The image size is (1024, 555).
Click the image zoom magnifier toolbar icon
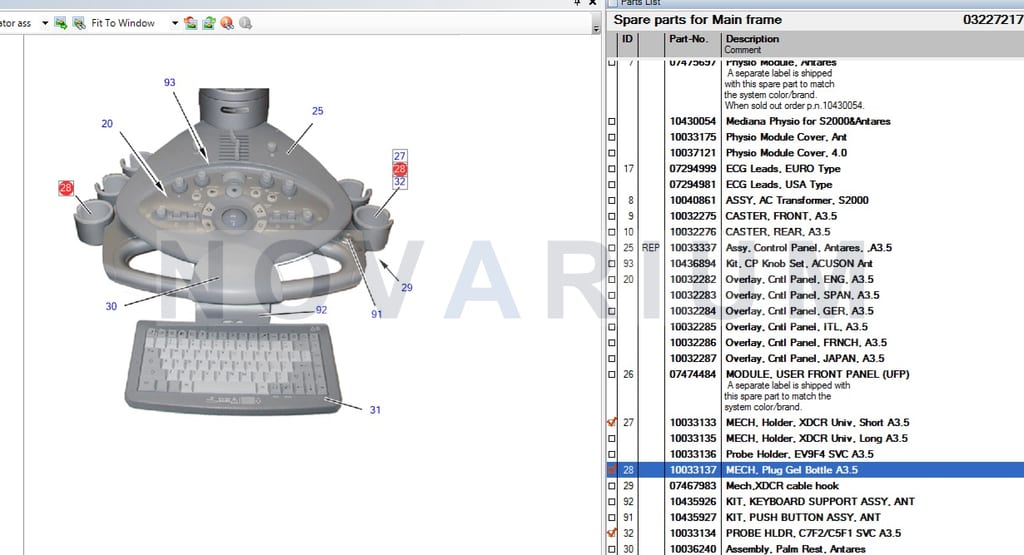[79, 24]
